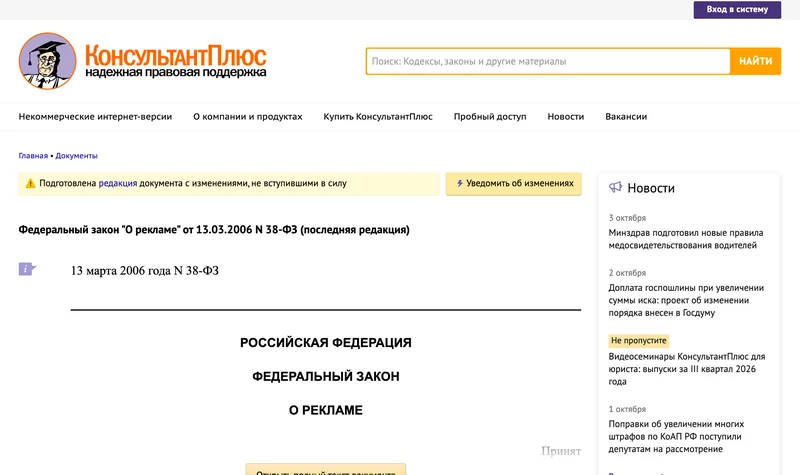
Task: Click the yellow warning triangle icon
Action: (x=31, y=183)
